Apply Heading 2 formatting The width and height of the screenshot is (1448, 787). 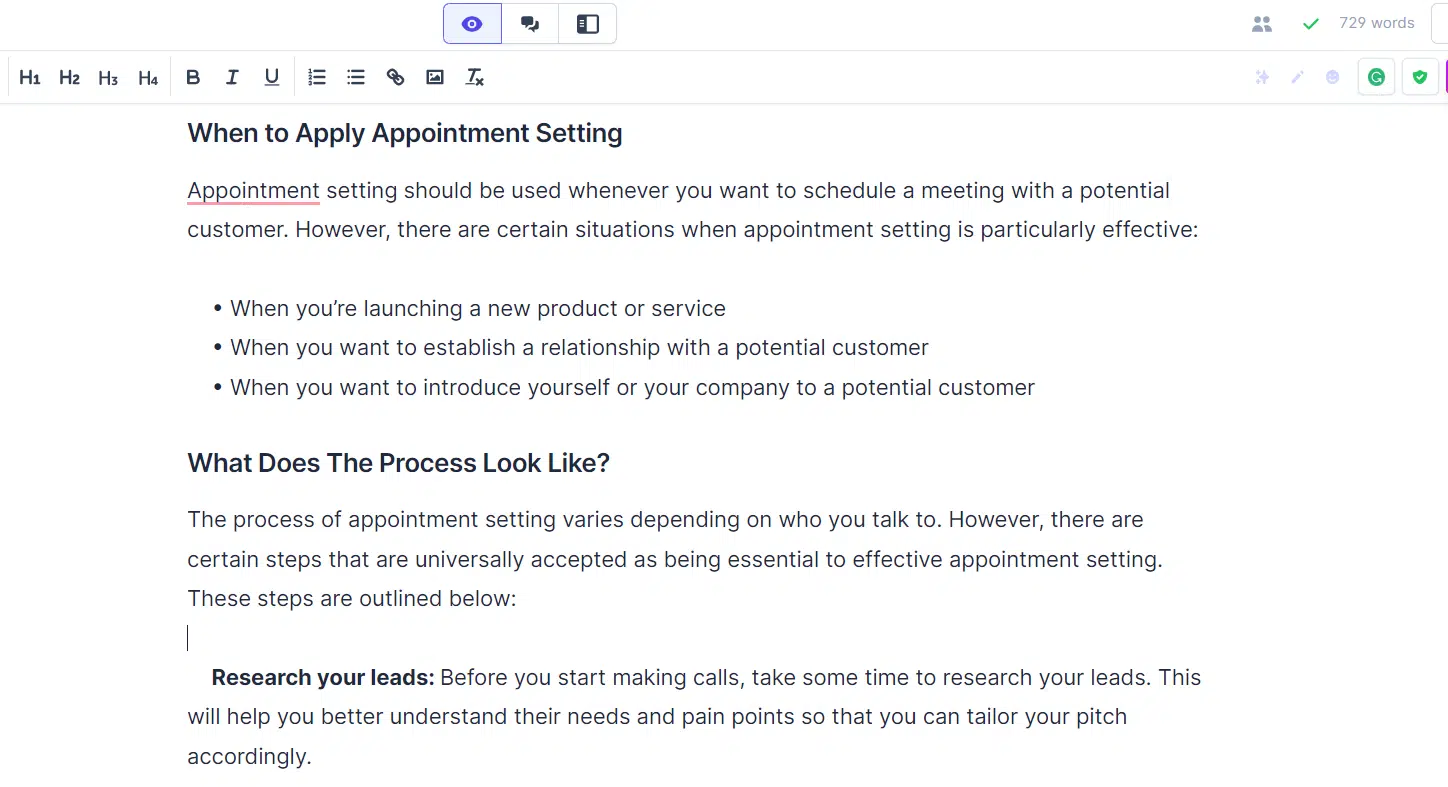[x=69, y=77]
